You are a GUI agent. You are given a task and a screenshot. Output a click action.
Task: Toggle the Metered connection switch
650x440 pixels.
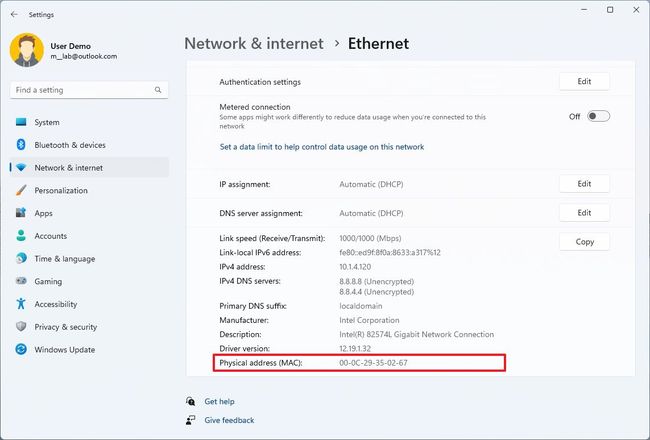[598, 116]
